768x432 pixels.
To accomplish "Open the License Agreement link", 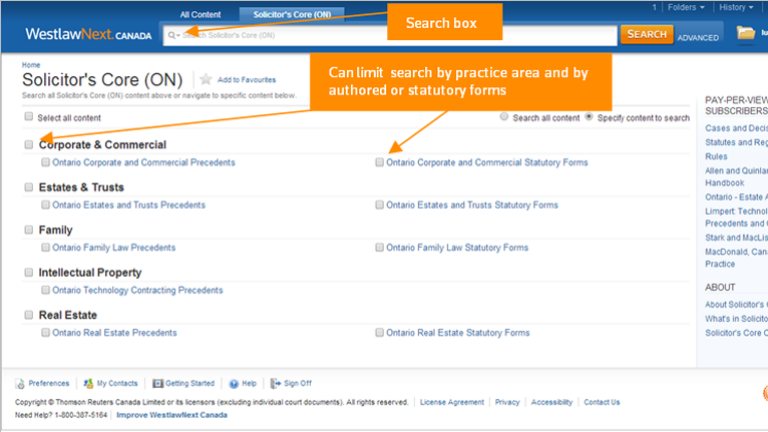I will coord(452,402).
